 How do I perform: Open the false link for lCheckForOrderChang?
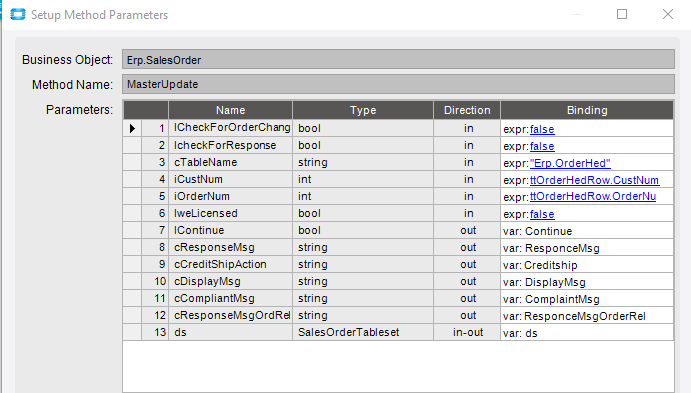(542, 129)
